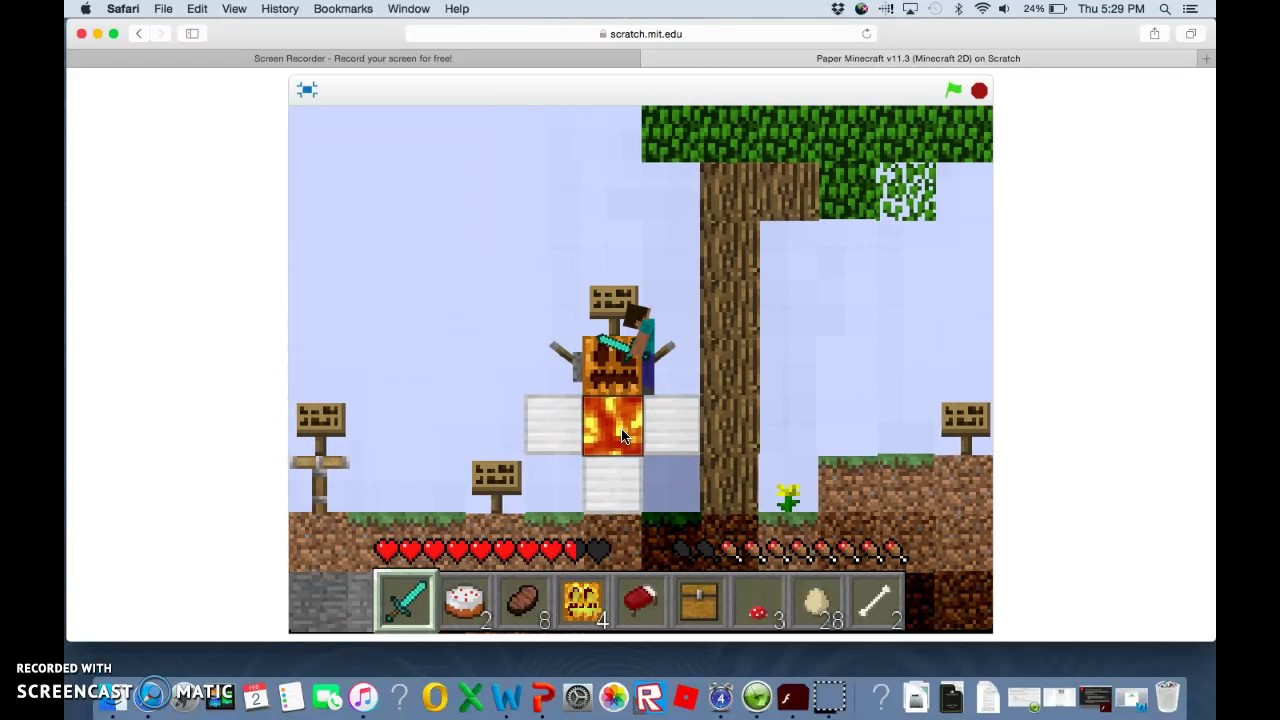
Task: Select the jack-o'-lantern hotbar slot
Action: [x=582, y=600]
